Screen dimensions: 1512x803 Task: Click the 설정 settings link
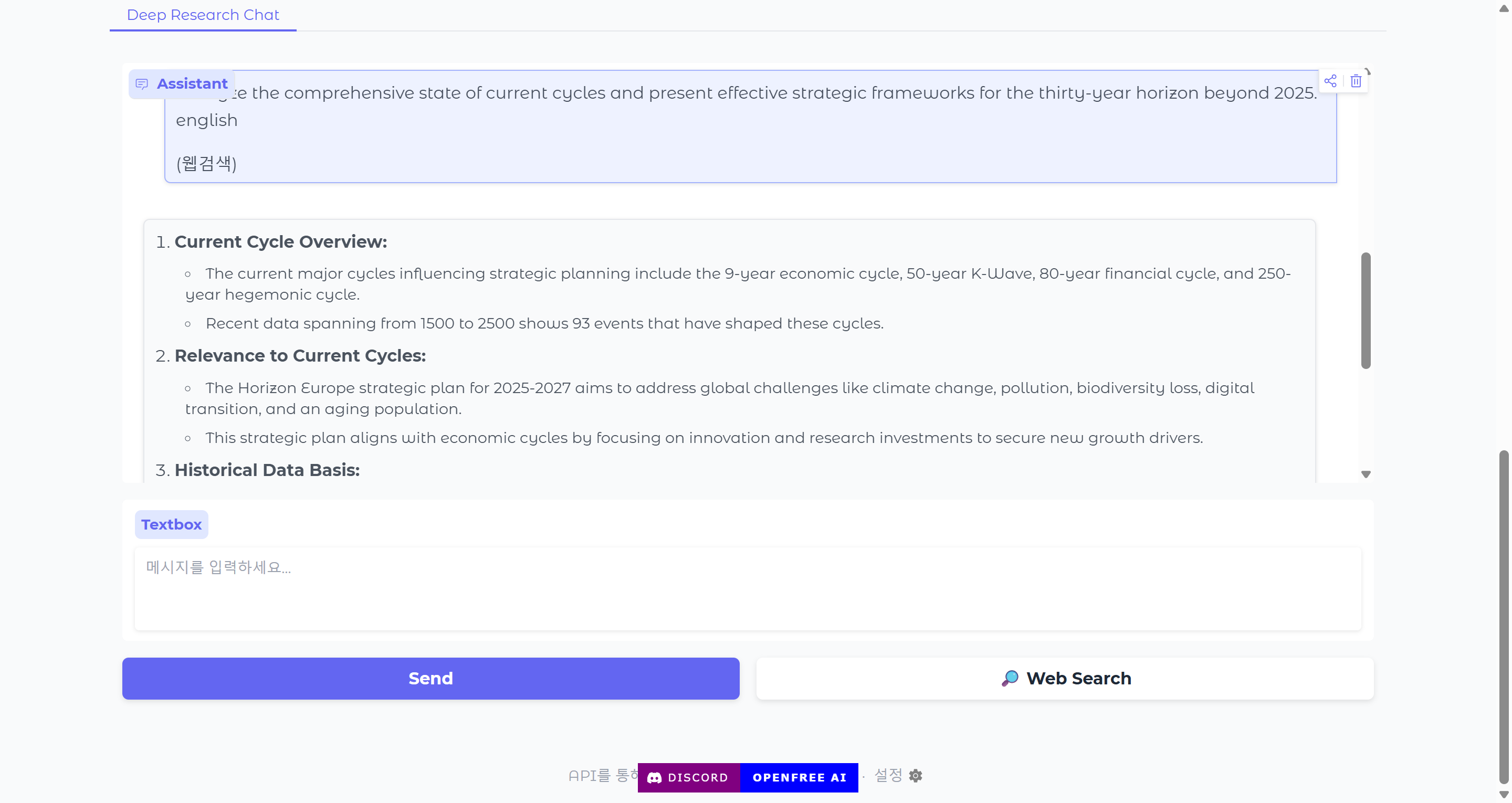tap(897, 775)
